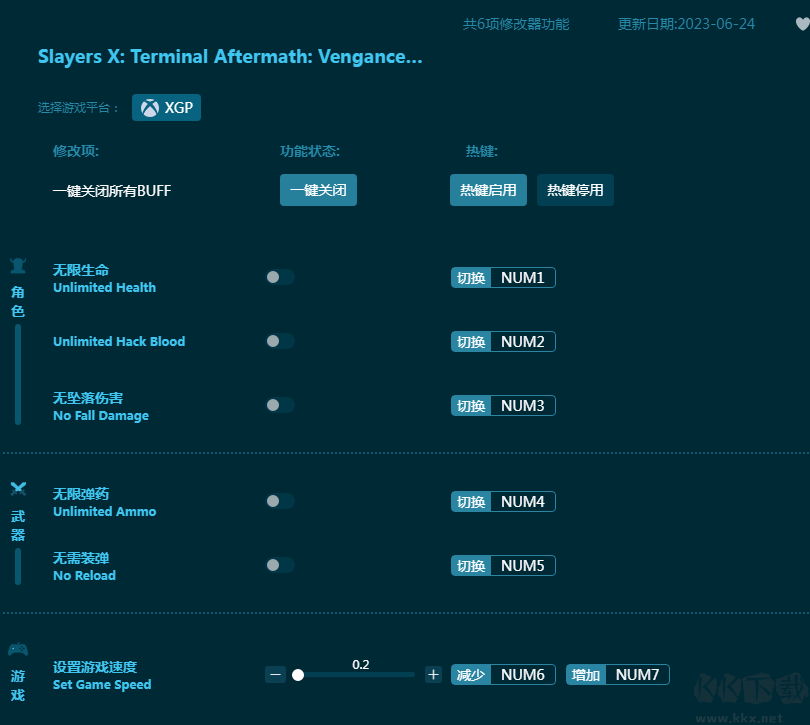Image resolution: width=810 pixels, height=725 pixels.
Task: Toggle Unlimited Hack Blood switch
Action: [x=280, y=341]
